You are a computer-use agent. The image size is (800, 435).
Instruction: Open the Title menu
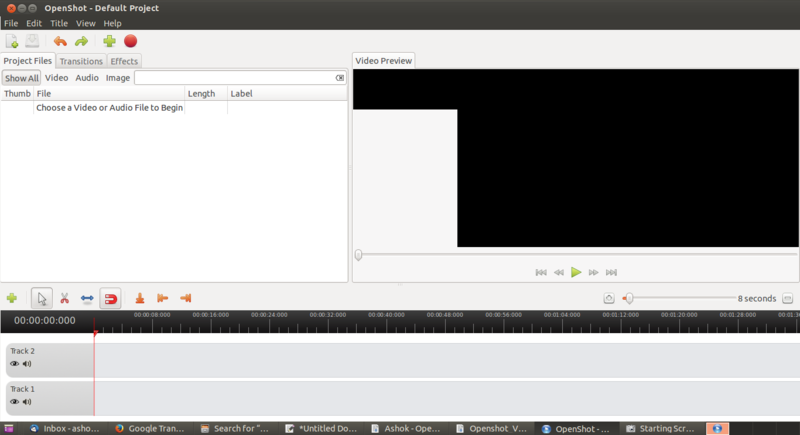click(x=59, y=23)
